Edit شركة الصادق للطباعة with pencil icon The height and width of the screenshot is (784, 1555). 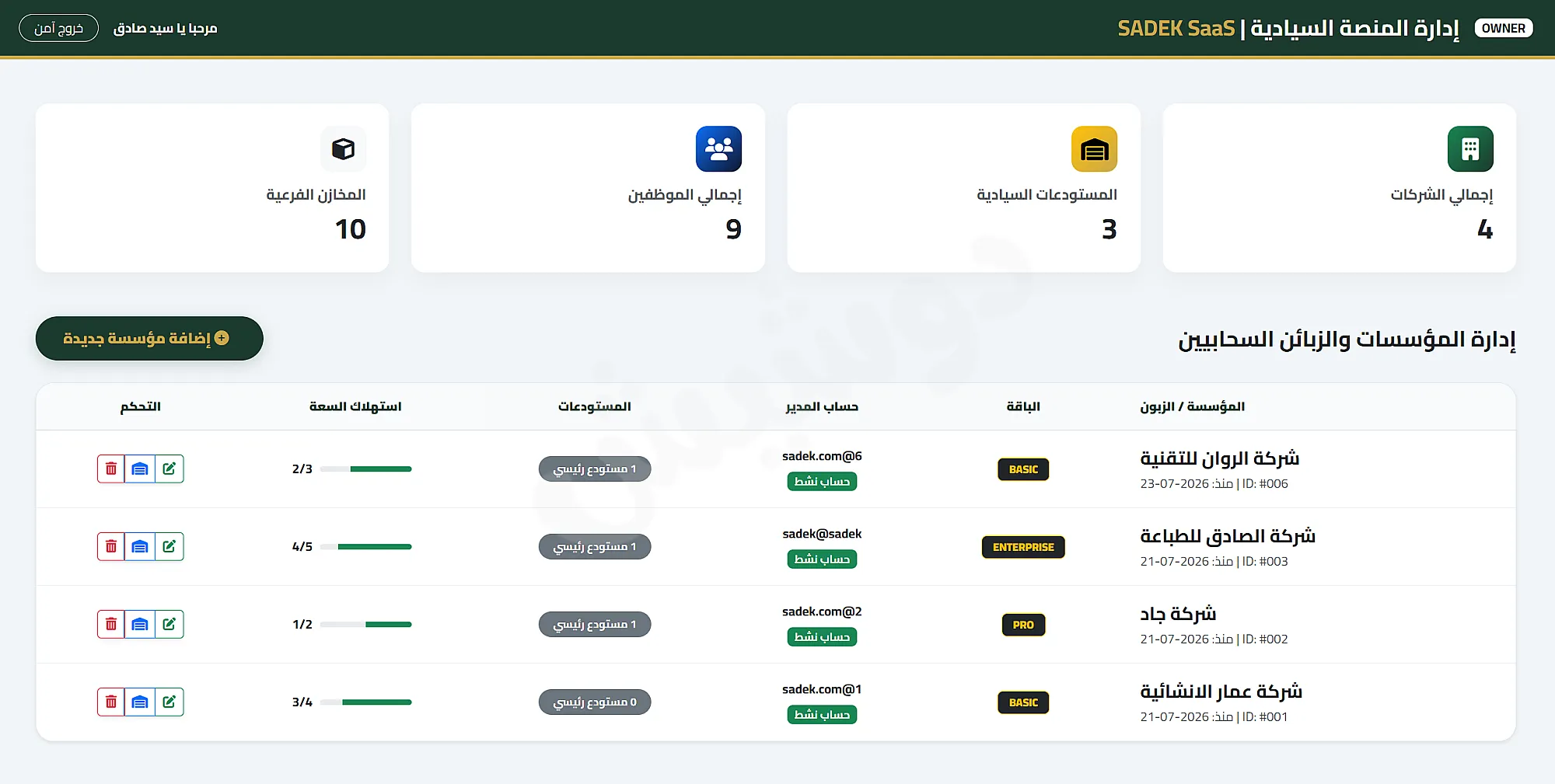(169, 546)
